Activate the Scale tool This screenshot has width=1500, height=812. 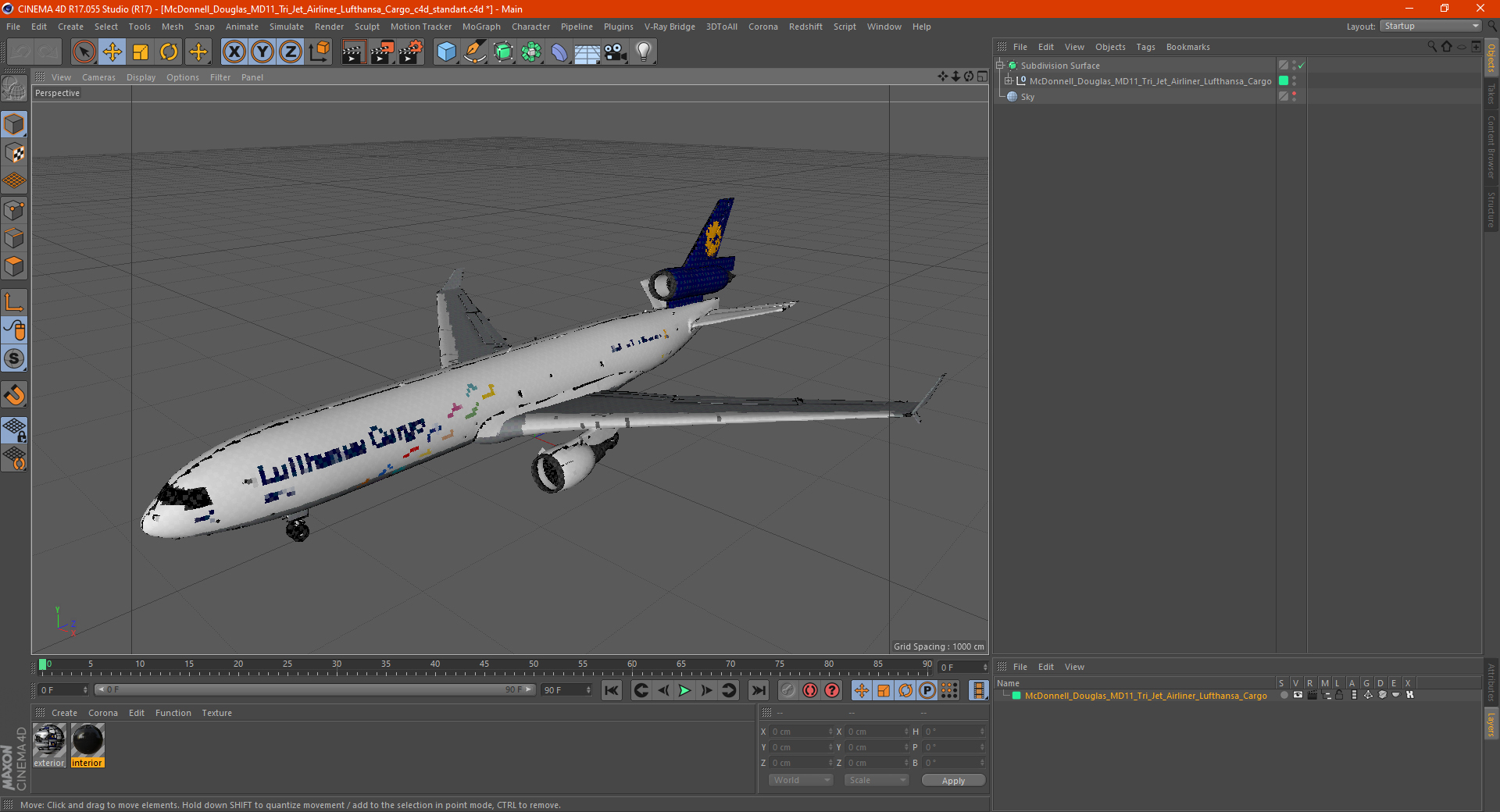pyautogui.click(x=141, y=52)
